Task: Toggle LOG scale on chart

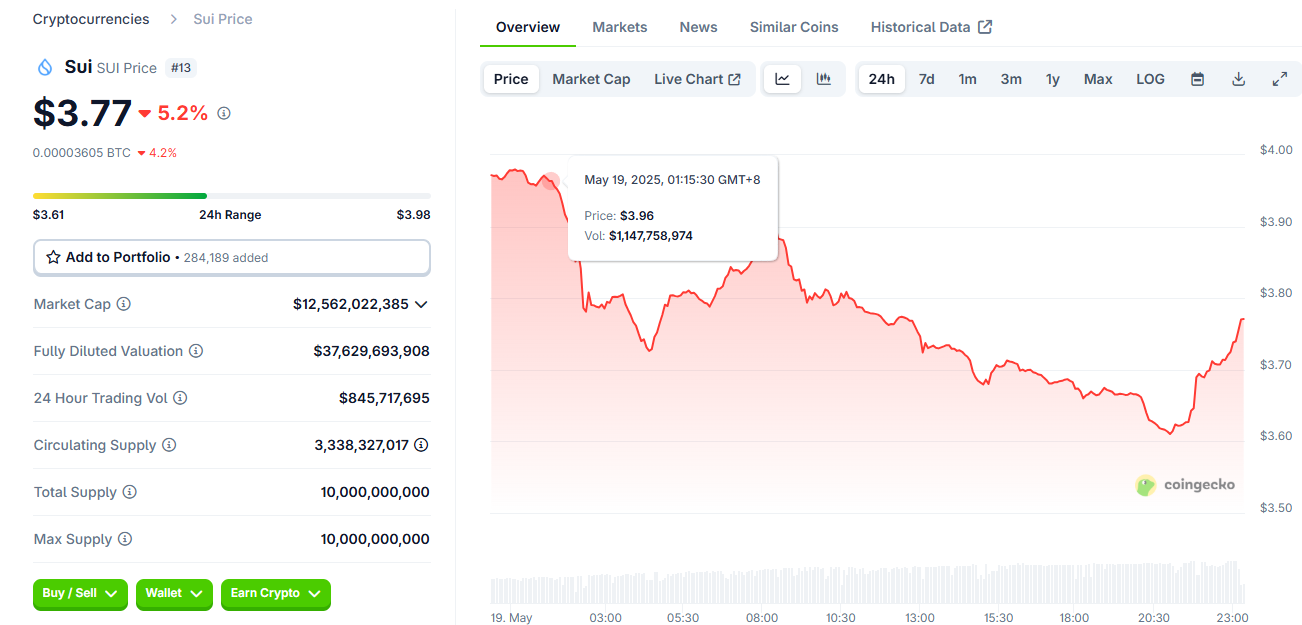Action: click(1150, 79)
